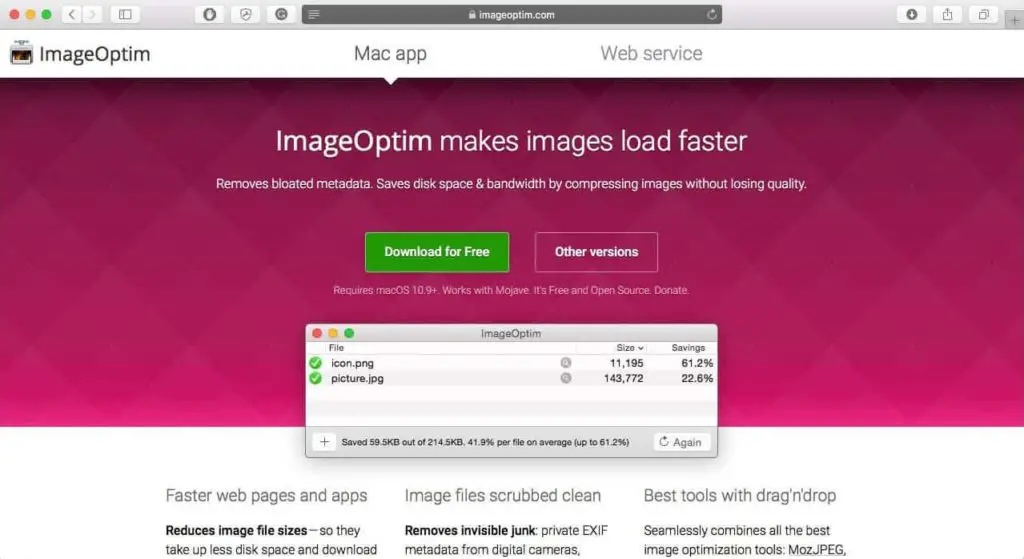Add a new tab with the plus button
The image size is (1024, 559).
click(1014, 20)
